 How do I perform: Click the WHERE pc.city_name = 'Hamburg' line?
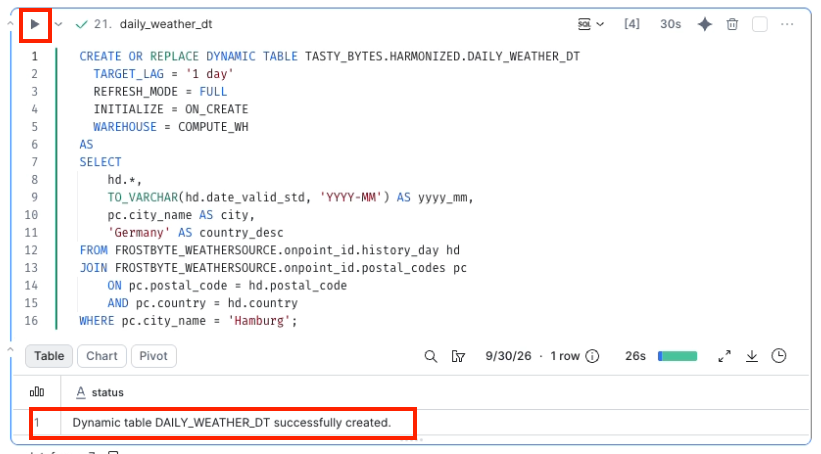point(188,320)
